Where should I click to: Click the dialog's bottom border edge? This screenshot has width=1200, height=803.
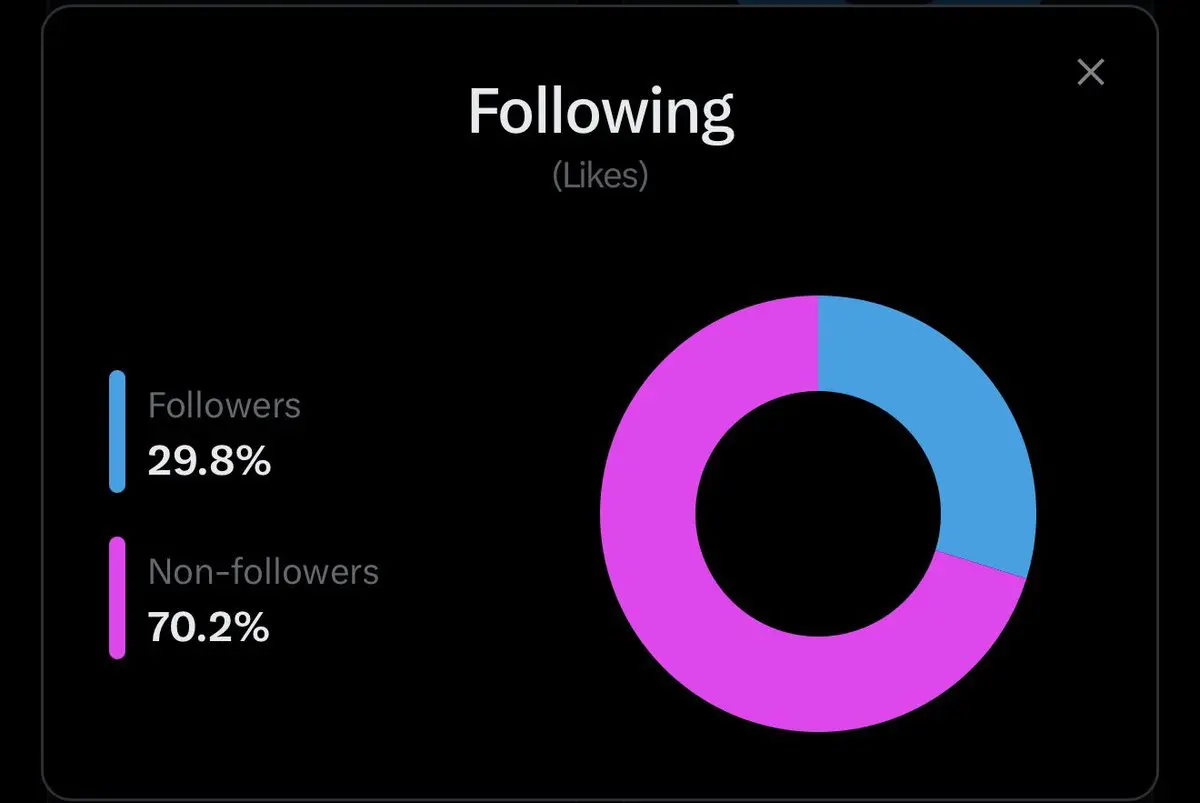click(600, 799)
